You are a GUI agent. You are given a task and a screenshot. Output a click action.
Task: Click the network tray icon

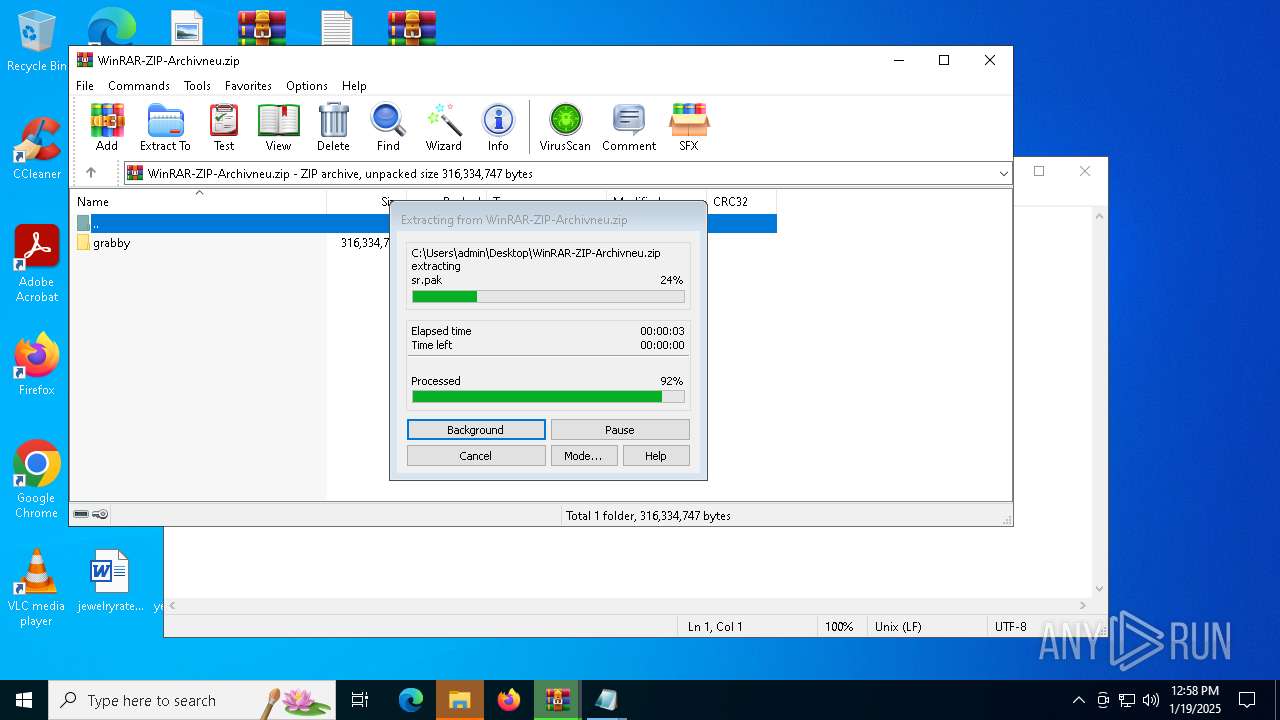(1127, 700)
